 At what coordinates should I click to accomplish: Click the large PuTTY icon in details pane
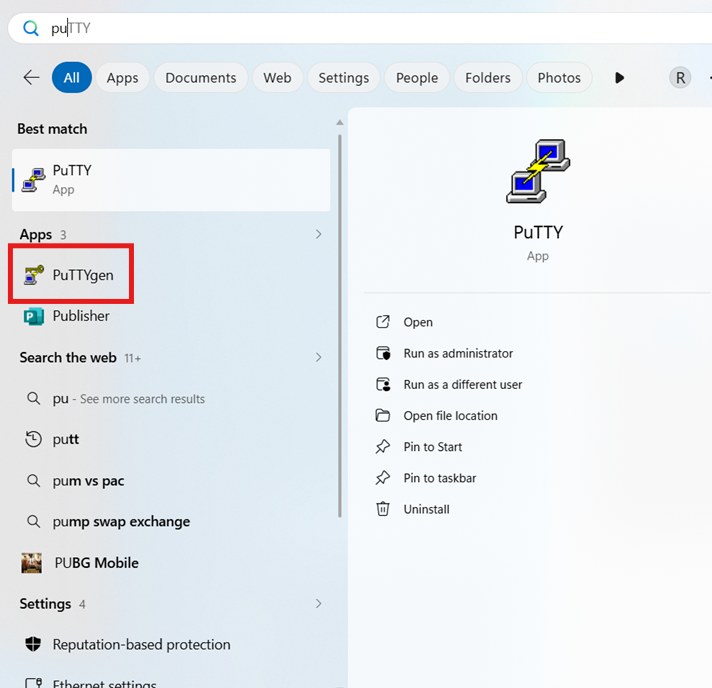point(538,171)
